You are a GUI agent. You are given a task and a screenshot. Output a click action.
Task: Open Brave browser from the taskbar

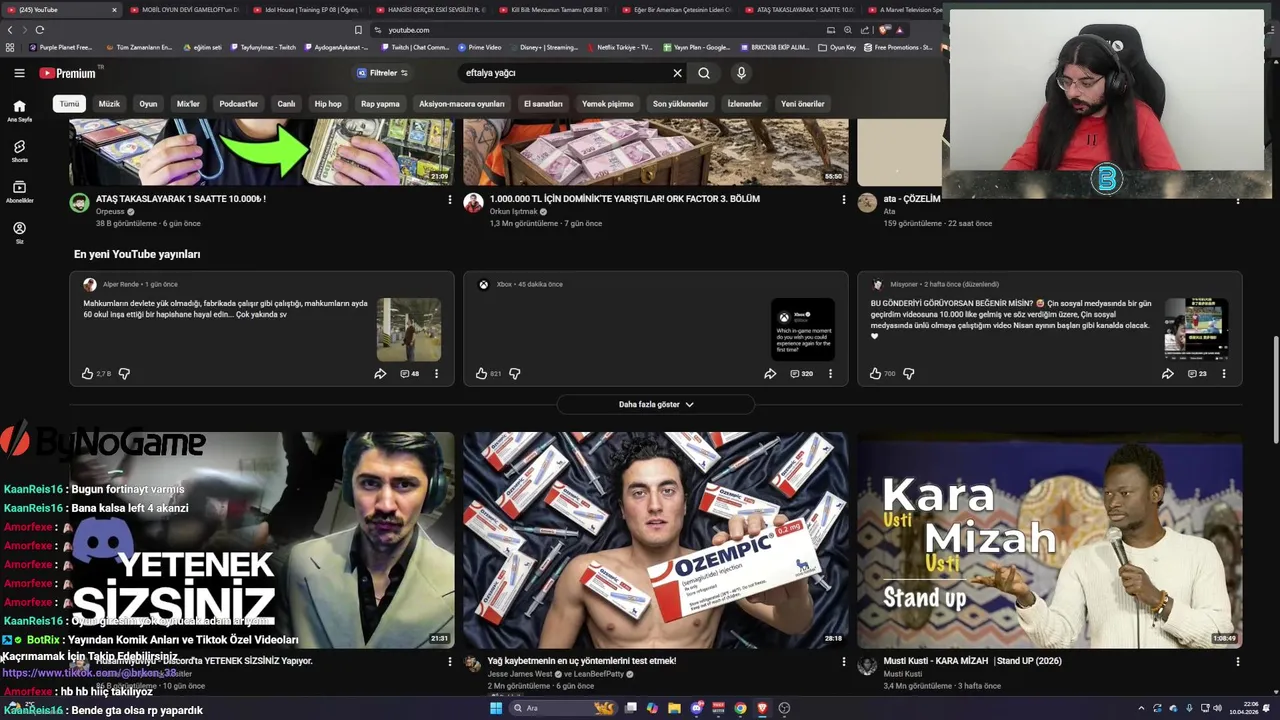pos(762,708)
